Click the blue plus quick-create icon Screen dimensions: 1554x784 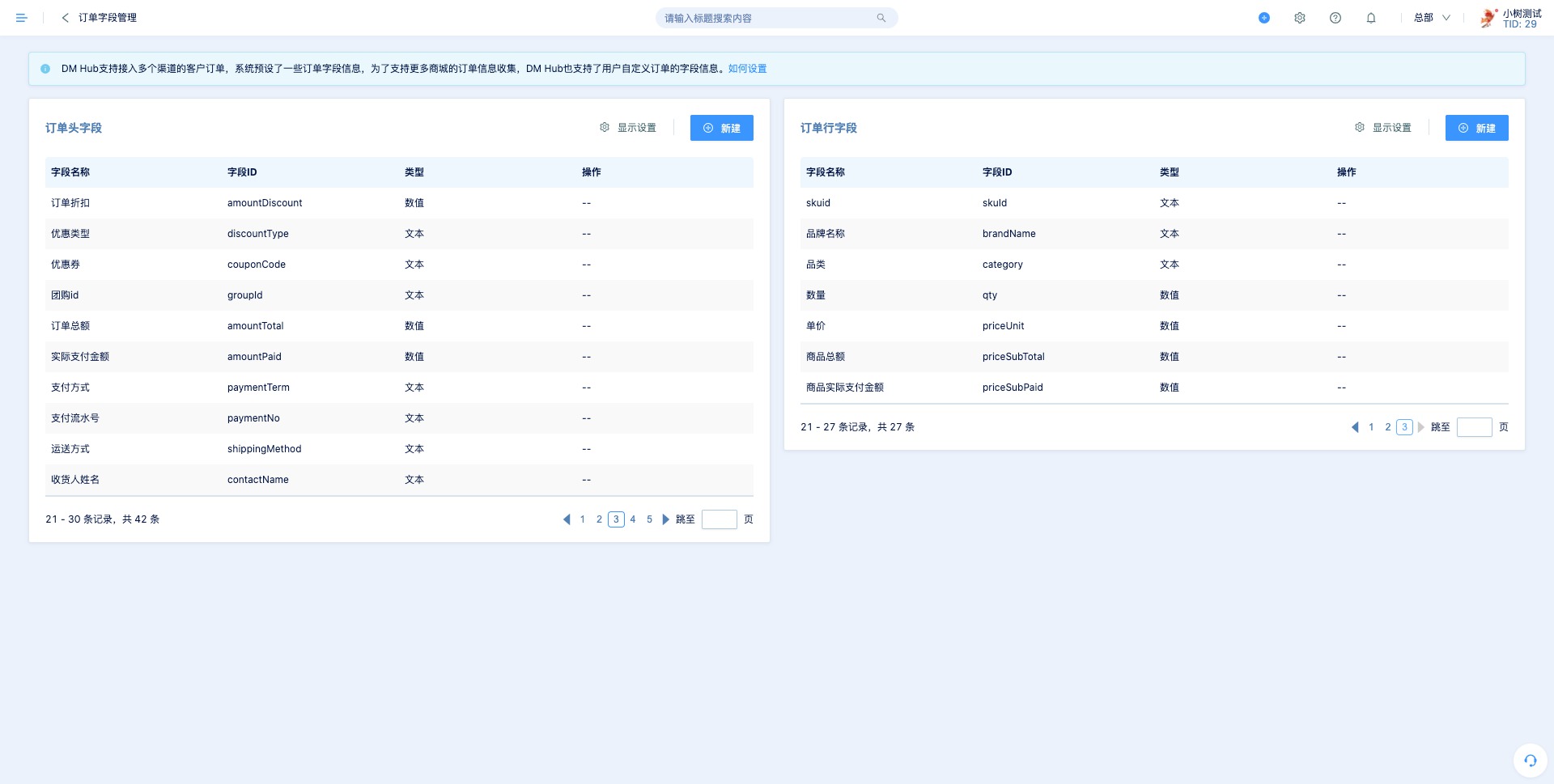coord(1264,18)
